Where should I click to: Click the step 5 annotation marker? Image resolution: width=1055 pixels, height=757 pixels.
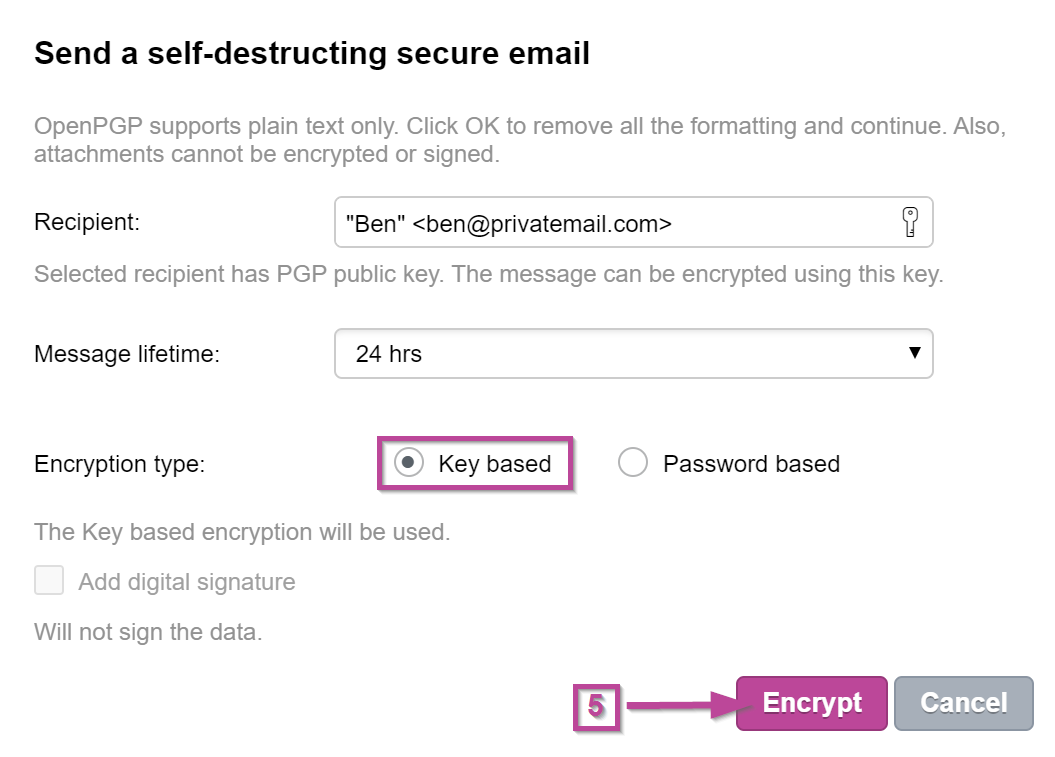(x=596, y=707)
